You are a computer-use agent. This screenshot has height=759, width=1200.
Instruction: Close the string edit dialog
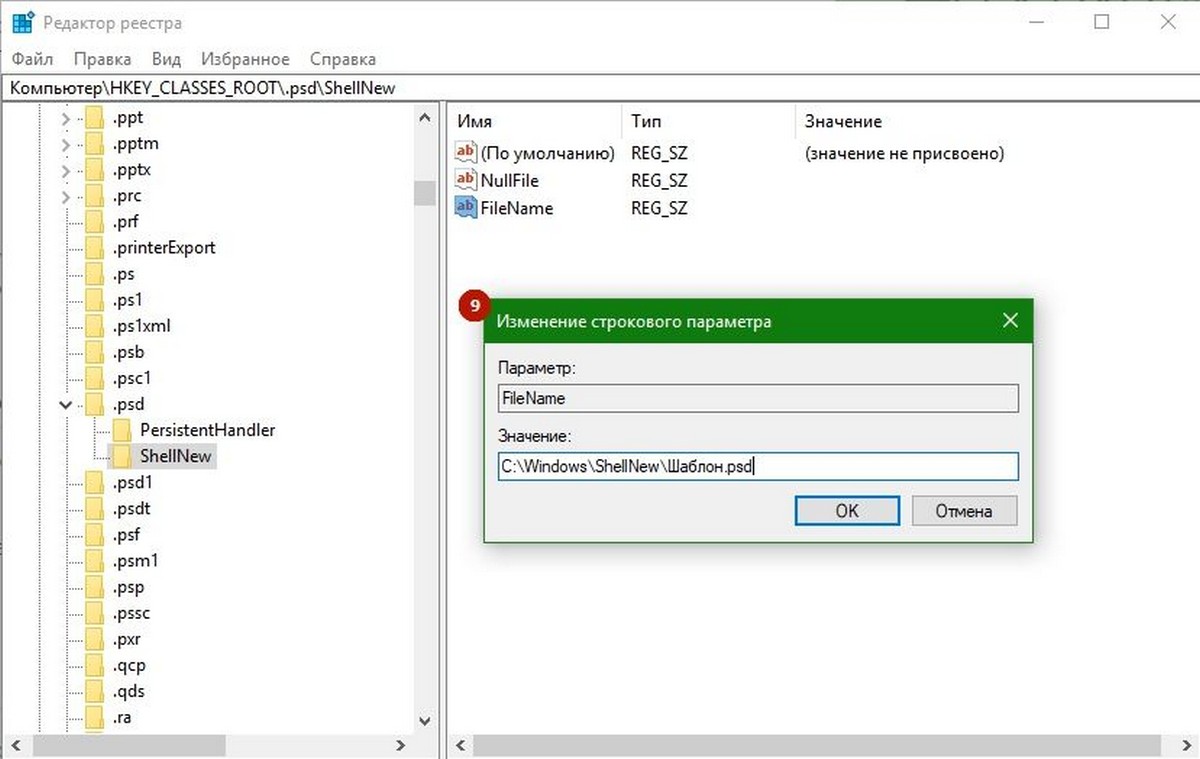point(1010,321)
